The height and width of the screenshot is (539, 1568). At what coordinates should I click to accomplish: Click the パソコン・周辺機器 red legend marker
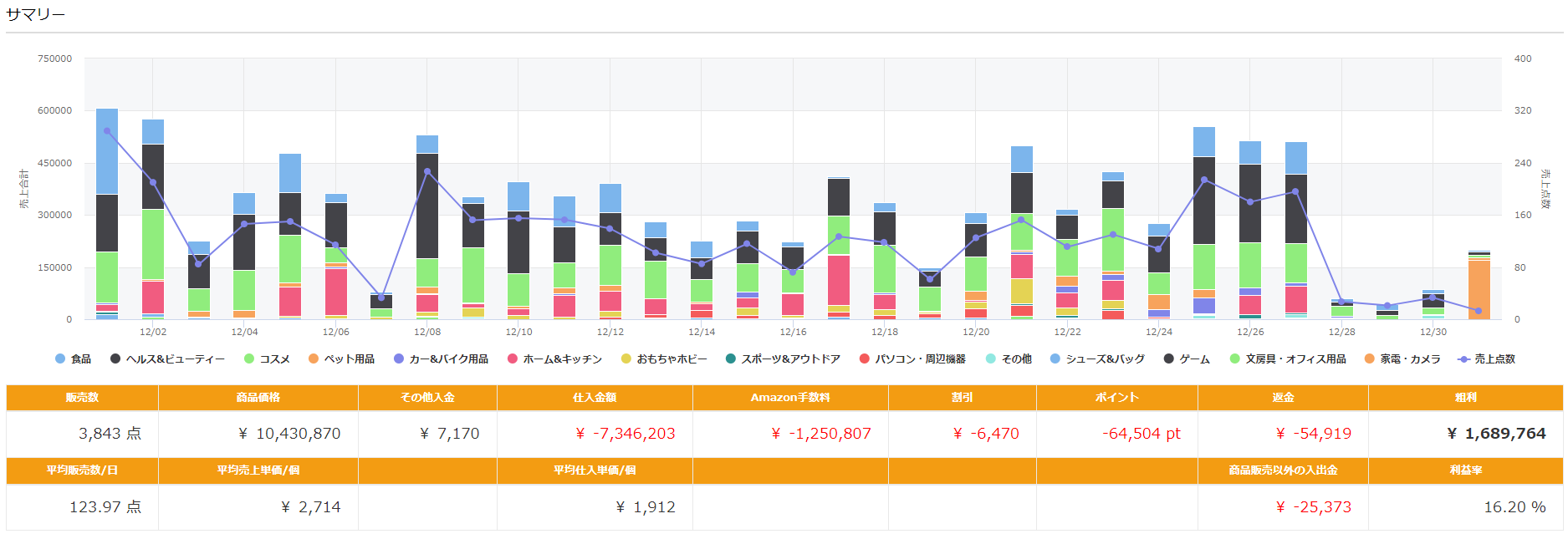tap(865, 358)
